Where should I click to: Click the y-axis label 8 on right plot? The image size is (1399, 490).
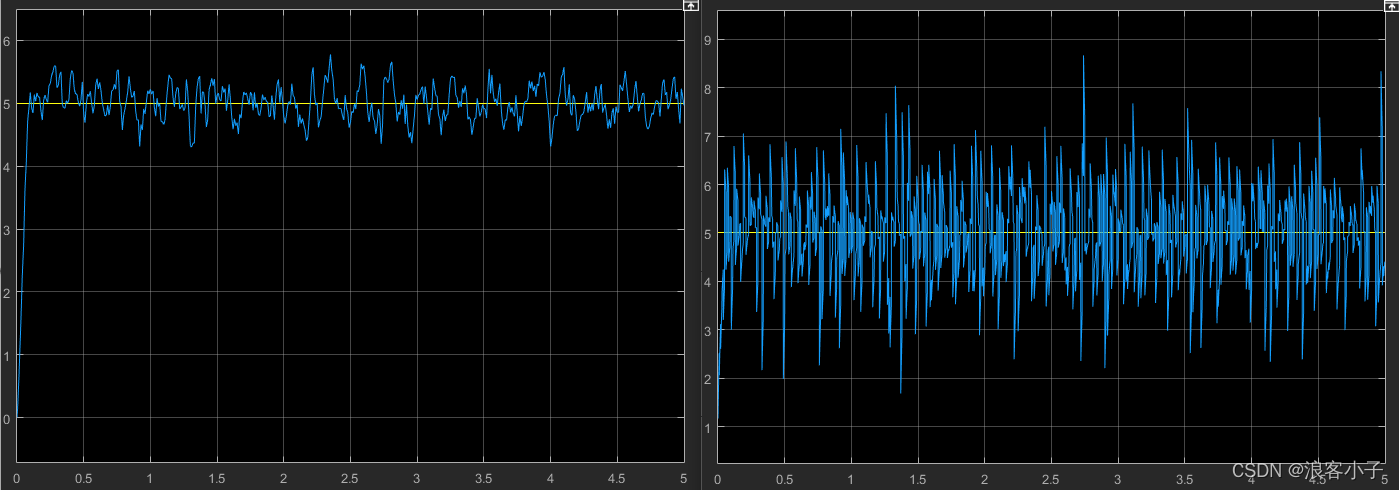707,89
